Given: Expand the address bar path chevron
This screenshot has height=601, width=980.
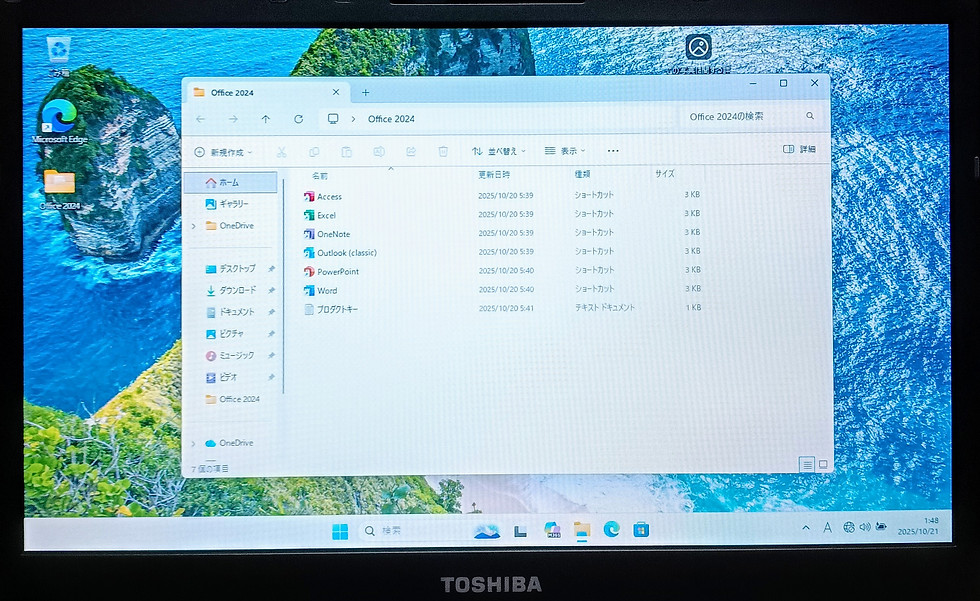Looking at the screenshot, I should [353, 119].
